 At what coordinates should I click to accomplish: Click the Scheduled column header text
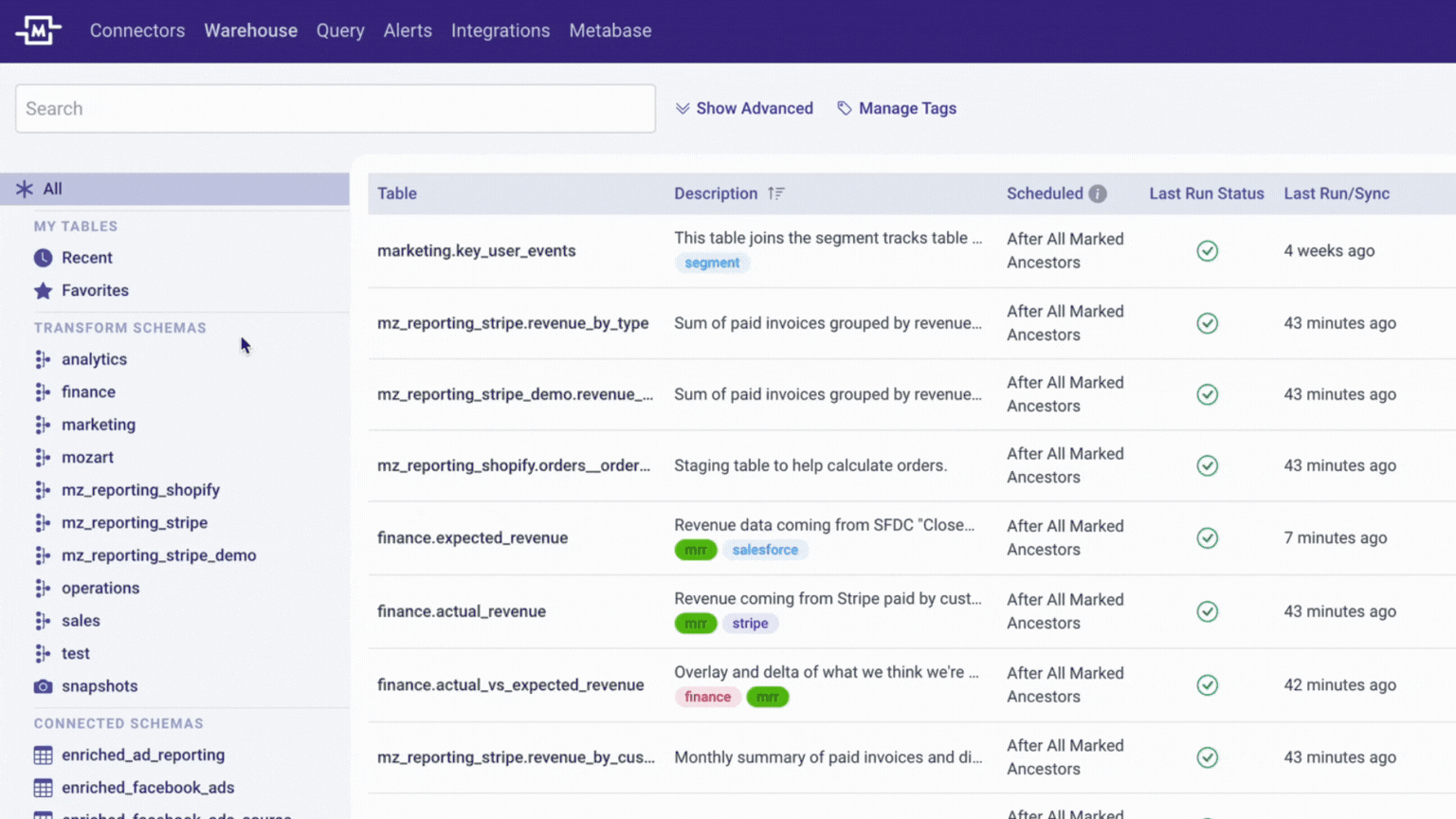[x=1045, y=193]
